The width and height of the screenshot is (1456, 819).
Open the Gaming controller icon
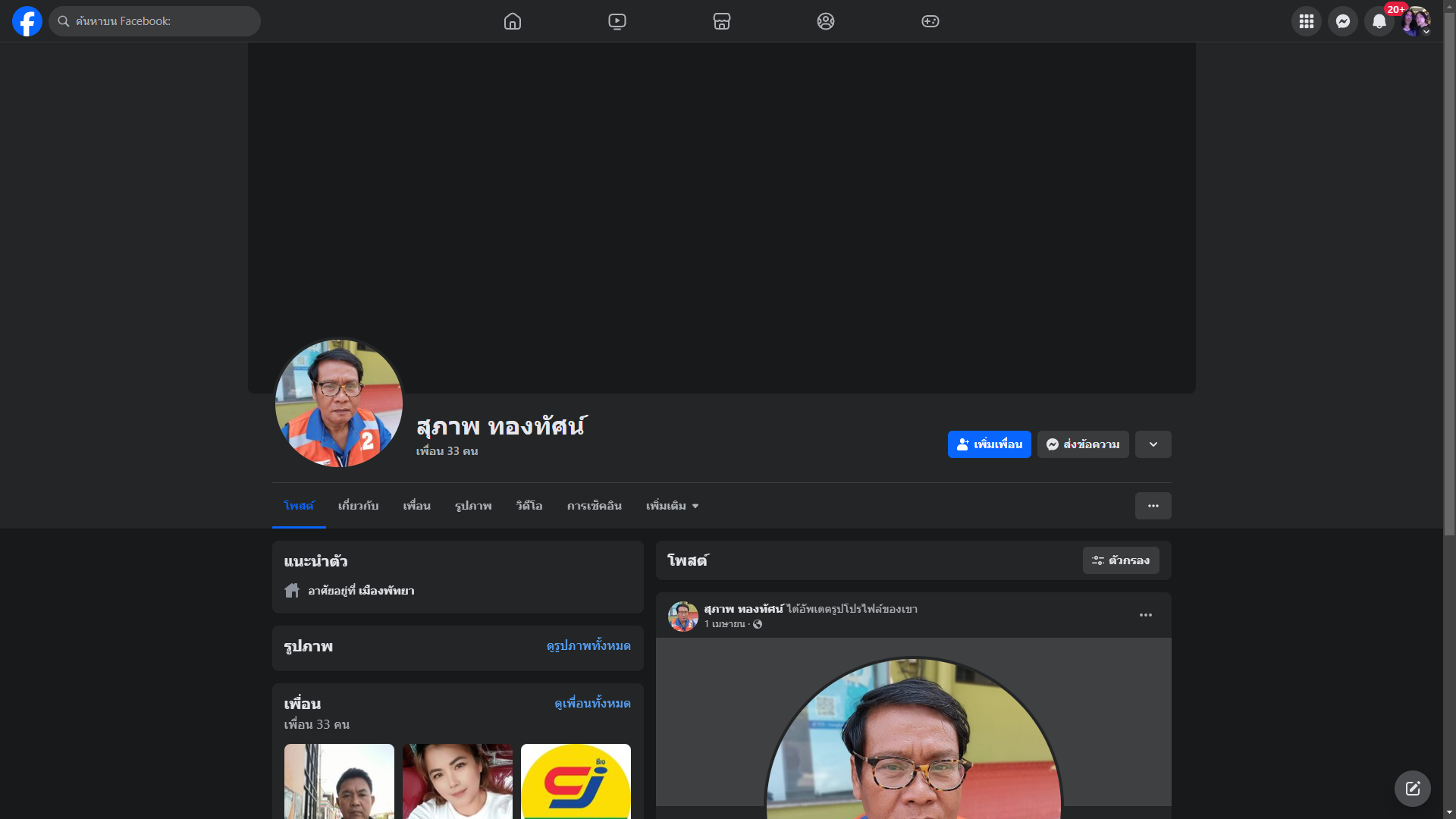[930, 21]
